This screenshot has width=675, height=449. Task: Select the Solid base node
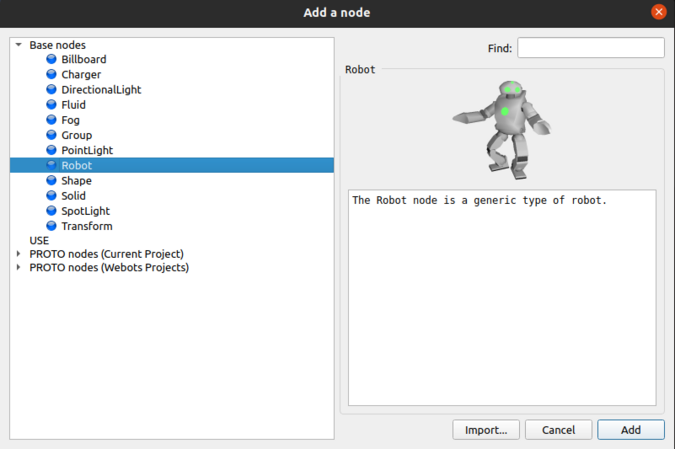pos(74,196)
